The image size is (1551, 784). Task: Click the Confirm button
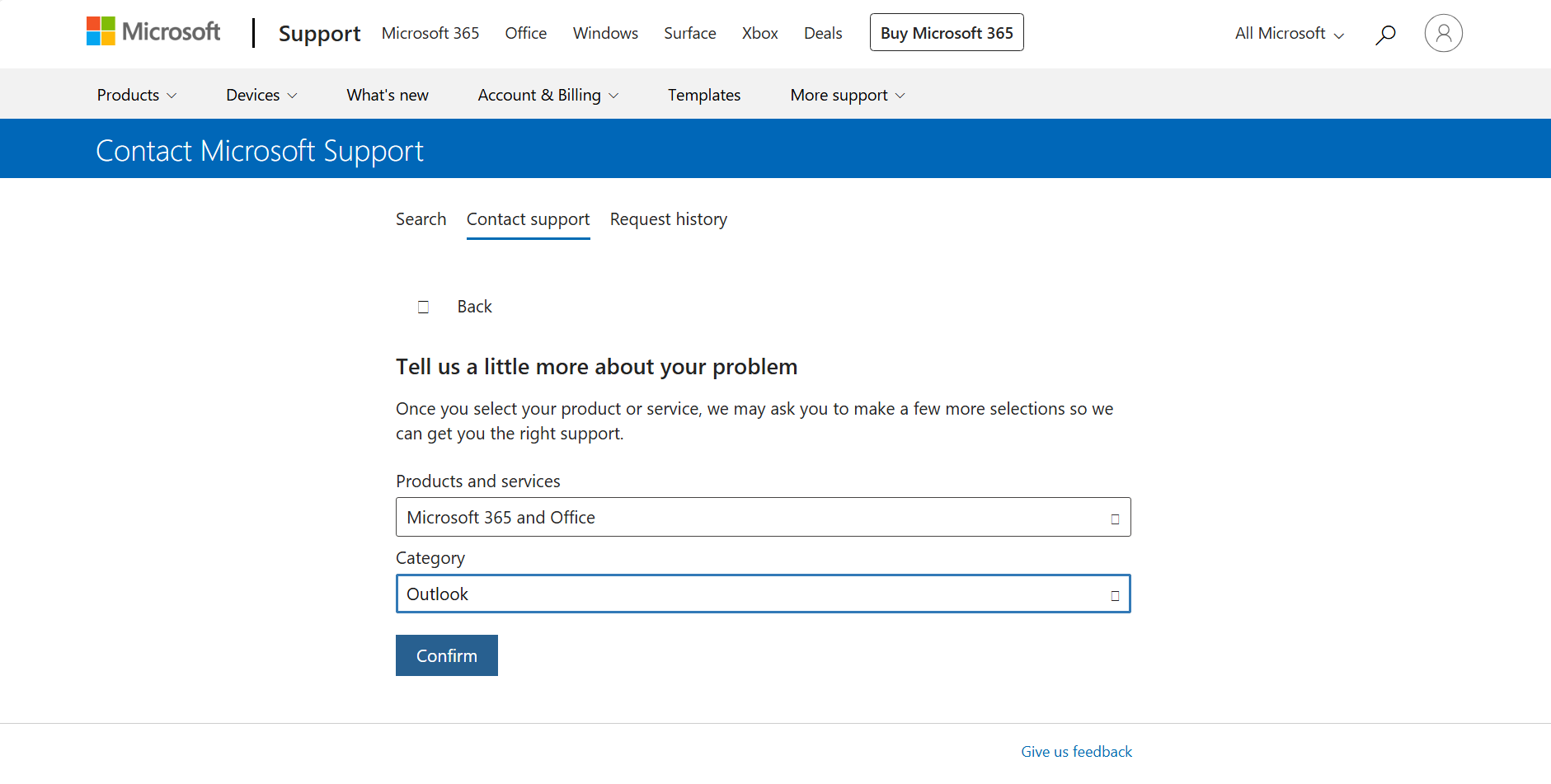point(446,655)
